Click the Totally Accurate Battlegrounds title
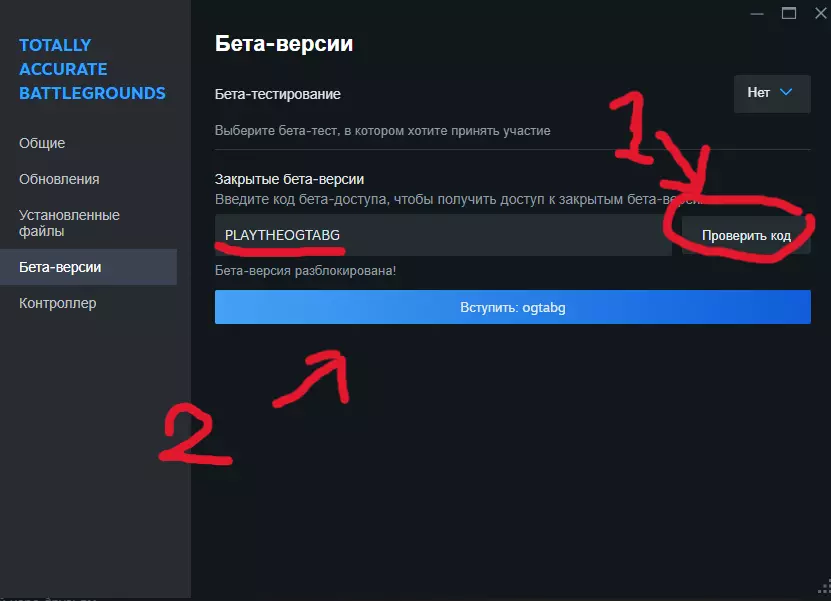 coord(92,69)
